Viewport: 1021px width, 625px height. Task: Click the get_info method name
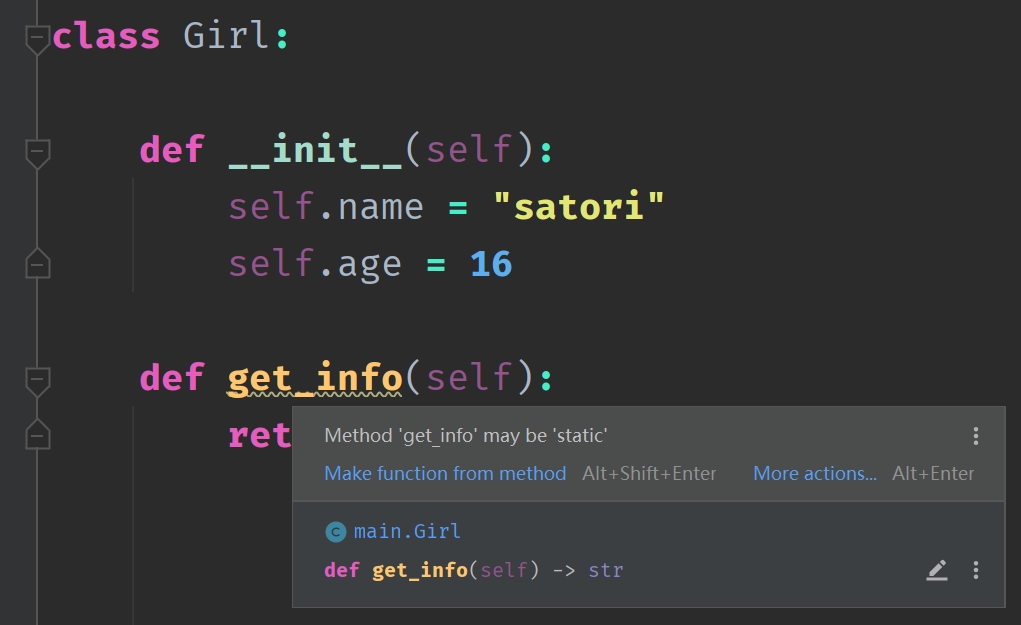[x=315, y=378]
